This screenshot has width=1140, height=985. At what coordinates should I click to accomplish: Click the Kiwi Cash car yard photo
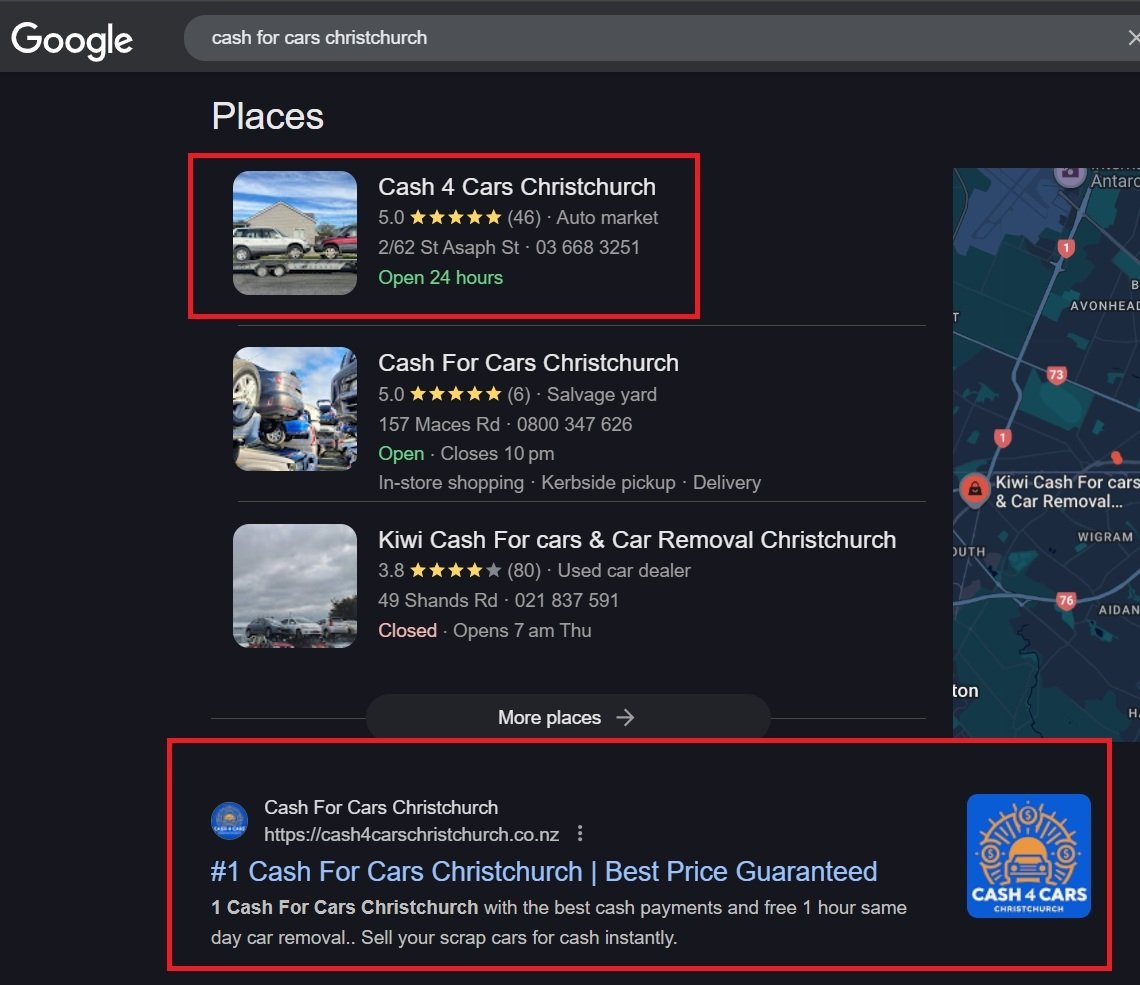[x=295, y=586]
